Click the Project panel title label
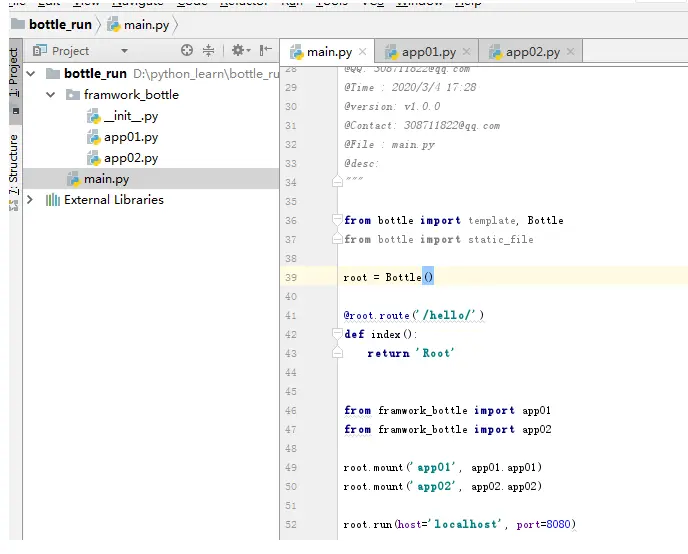This screenshot has height=554, width=688. [70, 51]
